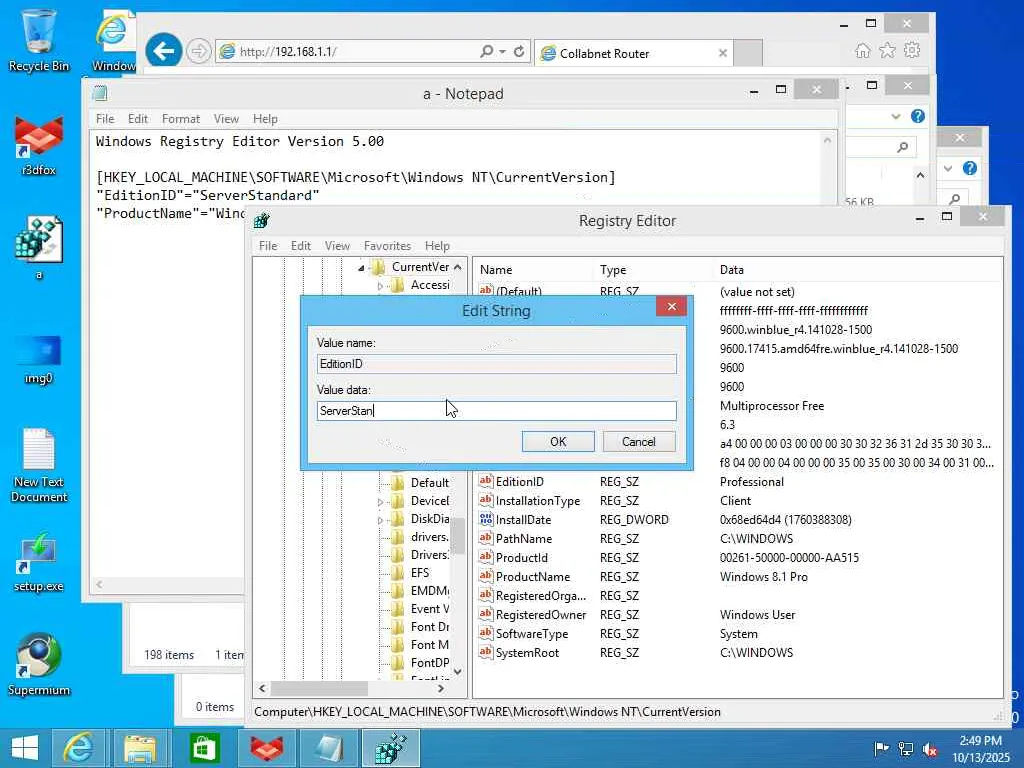Screen dimensions: 1024x768
Task: Open the Windows Start button
Action: coord(25,748)
